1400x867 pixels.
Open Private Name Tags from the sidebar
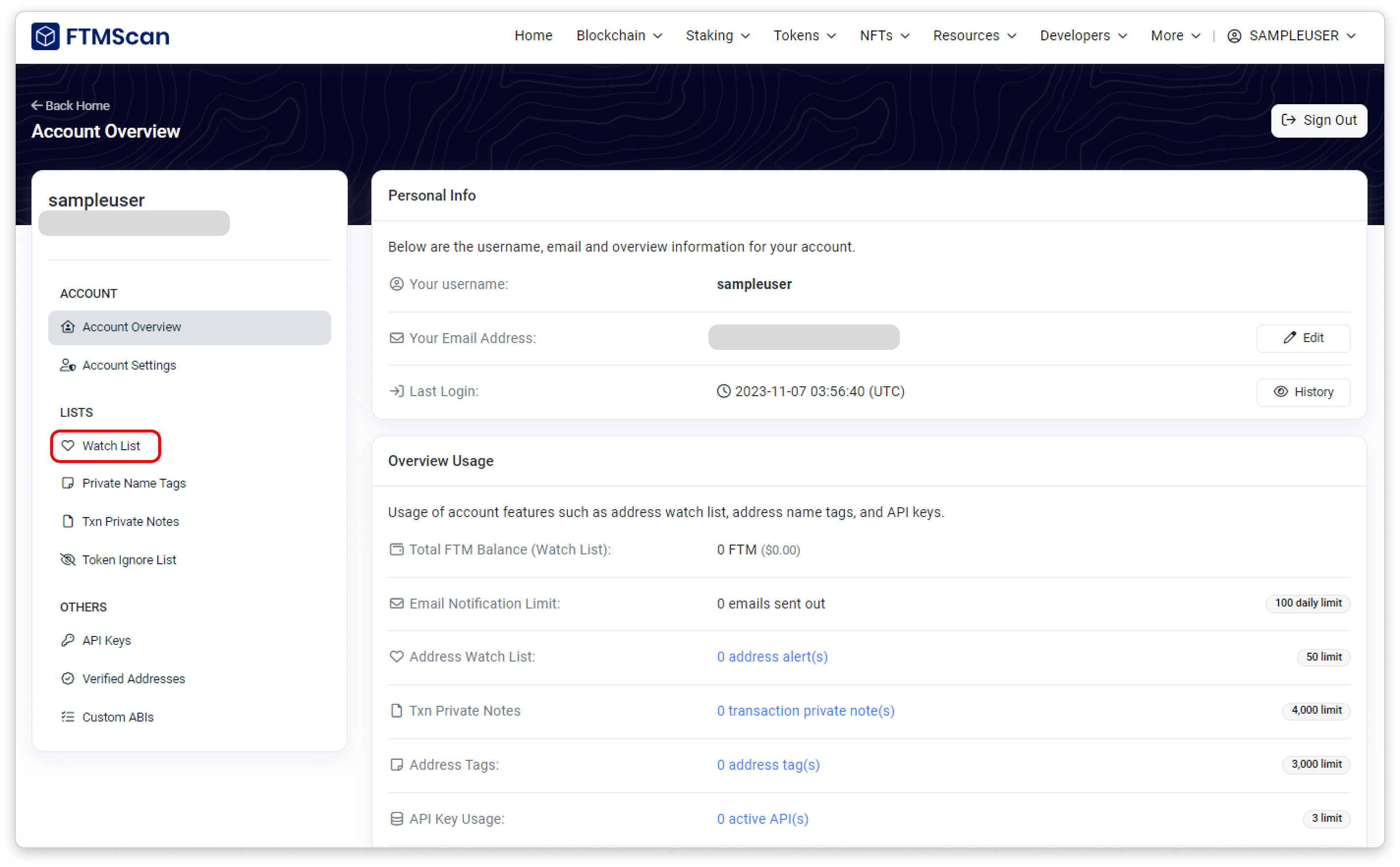189,484
